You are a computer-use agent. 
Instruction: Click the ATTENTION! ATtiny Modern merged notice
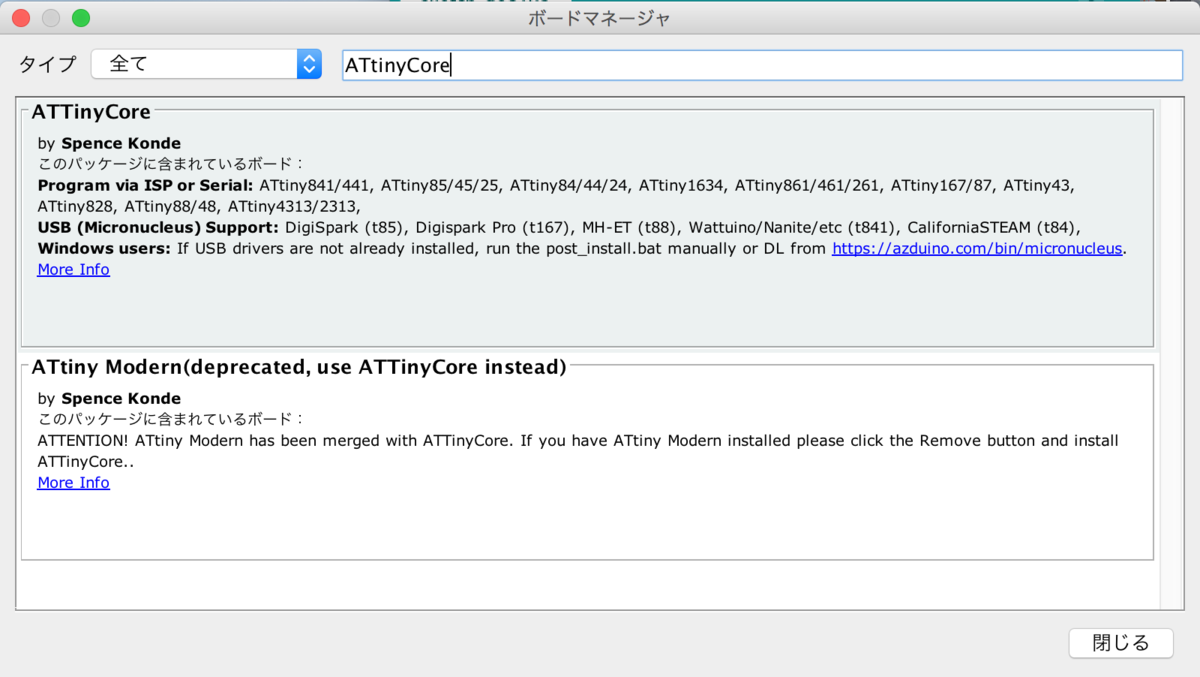pos(578,451)
